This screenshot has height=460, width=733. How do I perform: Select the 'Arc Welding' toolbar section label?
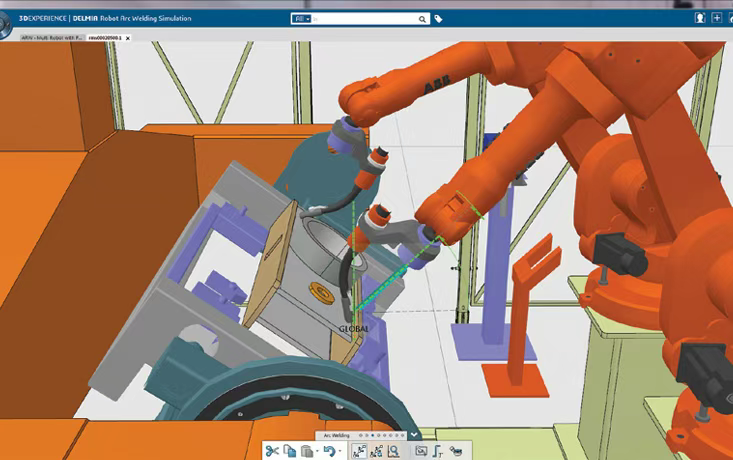click(337, 435)
